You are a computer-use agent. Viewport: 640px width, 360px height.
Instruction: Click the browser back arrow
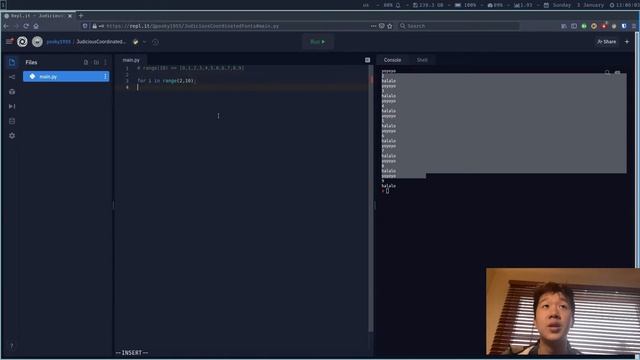tap(6, 26)
